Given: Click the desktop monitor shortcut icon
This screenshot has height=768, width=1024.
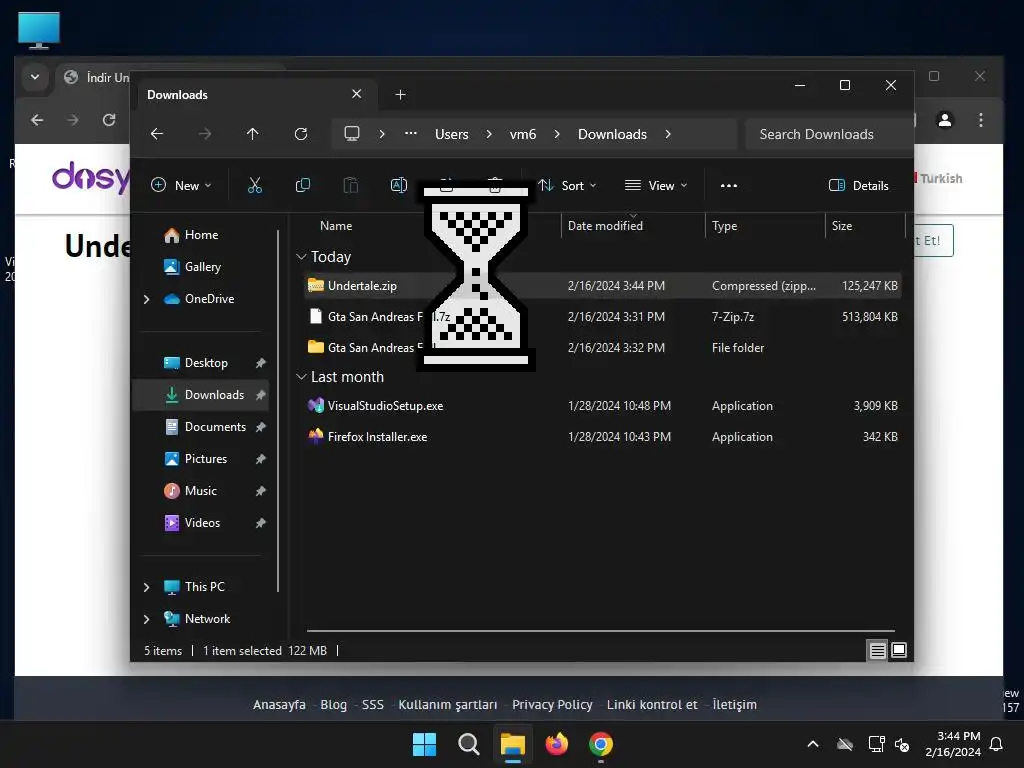Looking at the screenshot, I should 39,30.
